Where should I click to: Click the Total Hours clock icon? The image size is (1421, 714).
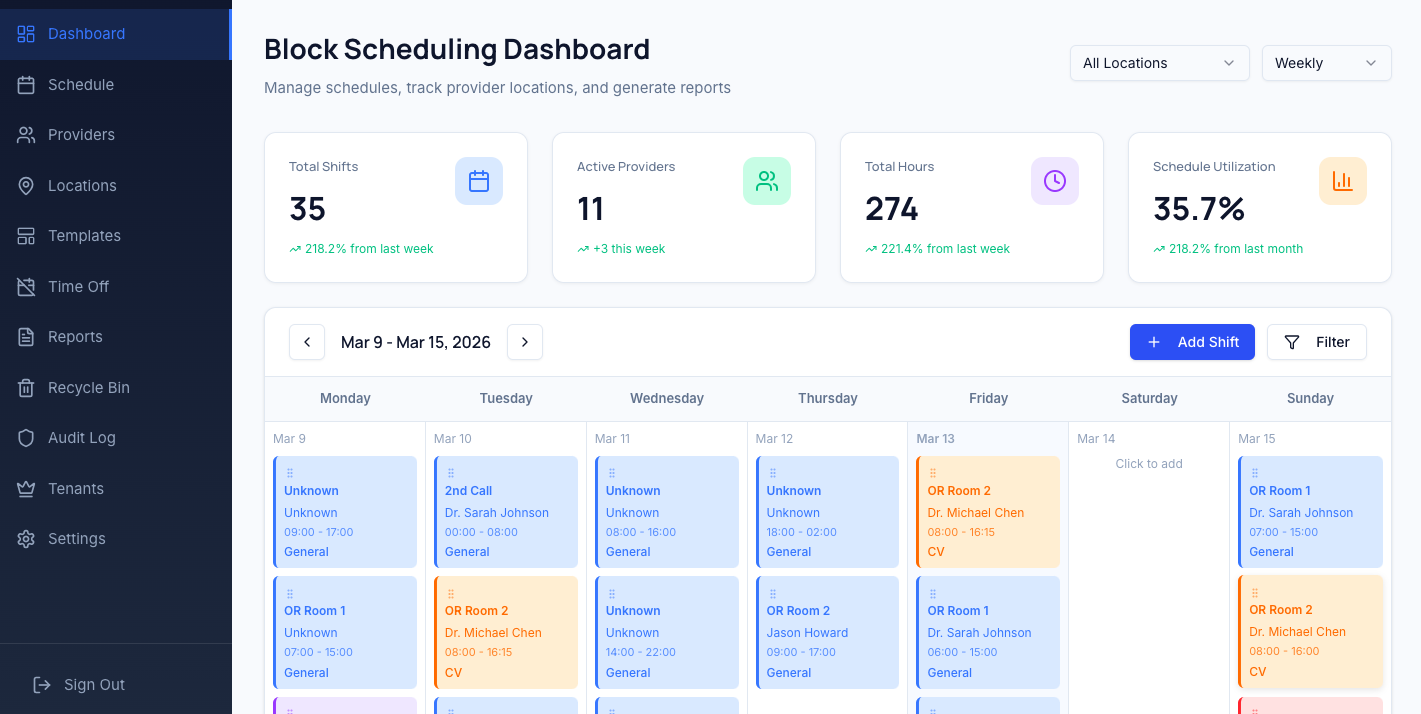pyautogui.click(x=1055, y=181)
